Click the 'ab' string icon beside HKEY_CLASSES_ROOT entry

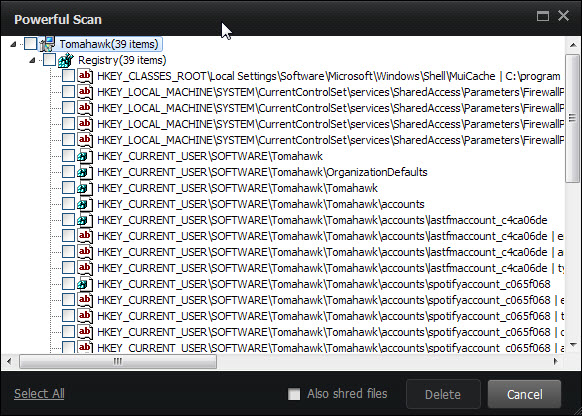pos(85,76)
